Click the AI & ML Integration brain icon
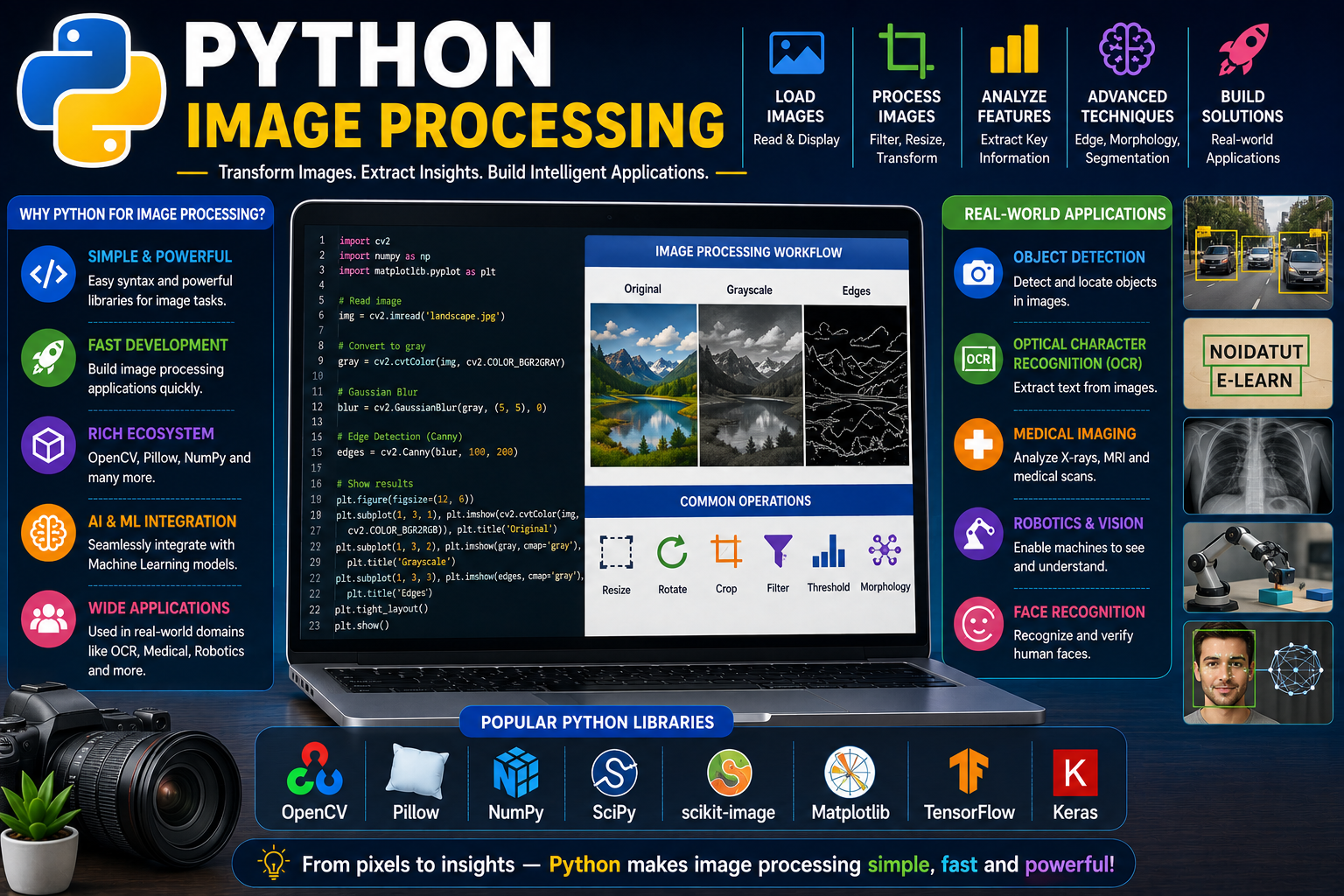This screenshot has width=1344, height=896. point(48,533)
